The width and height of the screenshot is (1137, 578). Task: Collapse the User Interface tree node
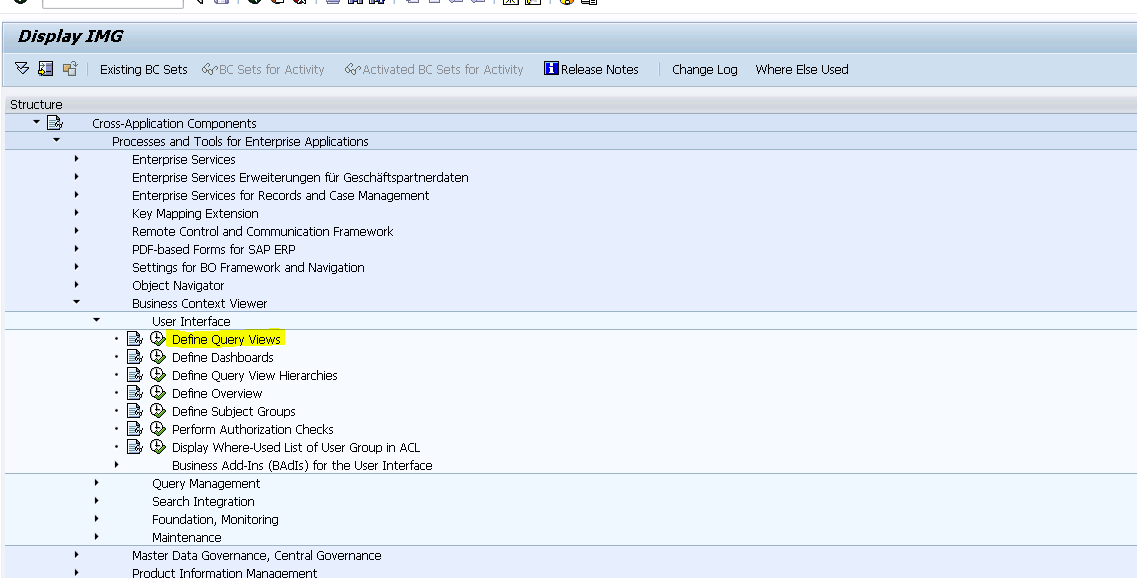click(97, 321)
